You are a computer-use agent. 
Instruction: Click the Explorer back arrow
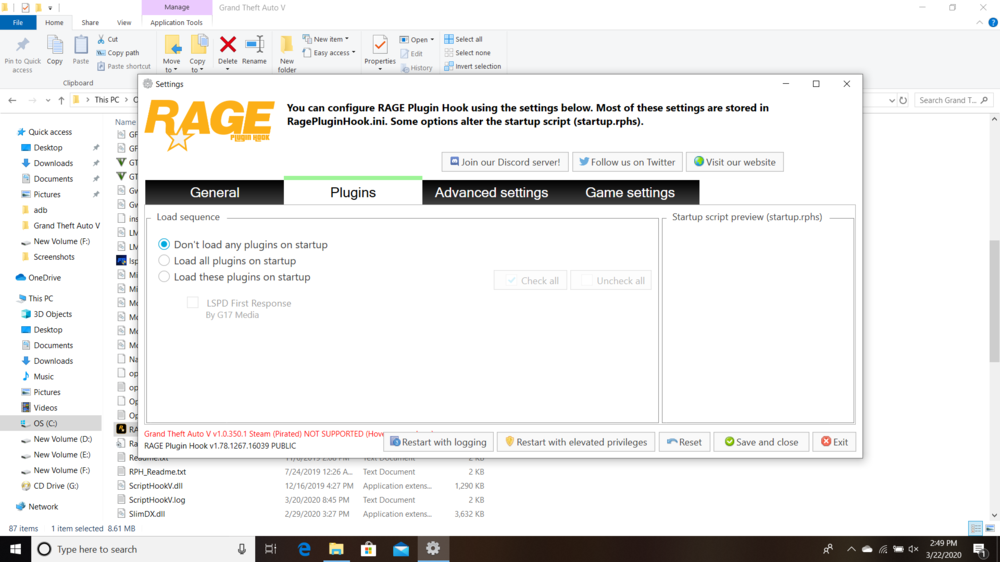coord(12,100)
